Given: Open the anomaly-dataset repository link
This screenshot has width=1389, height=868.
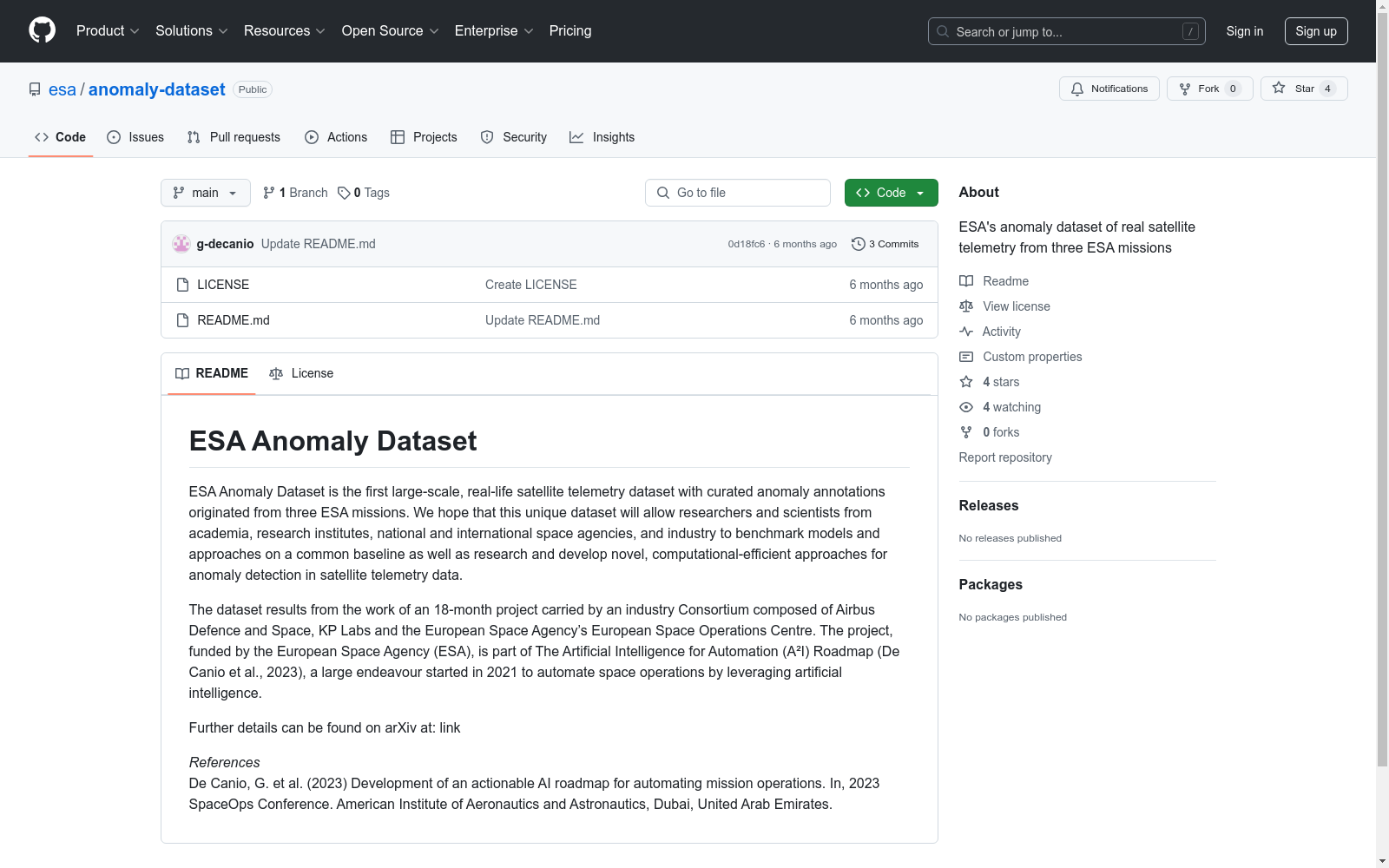Looking at the screenshot, I should coord(156,89).
